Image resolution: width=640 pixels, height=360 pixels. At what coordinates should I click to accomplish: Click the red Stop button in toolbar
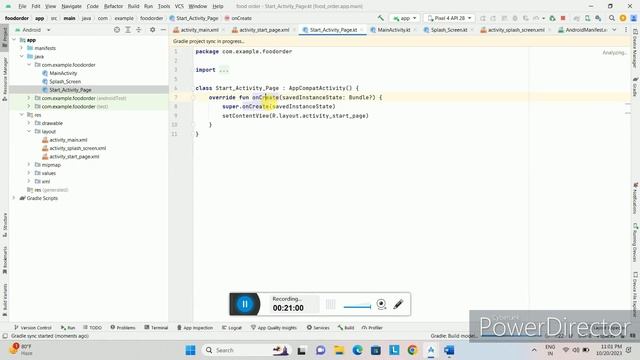(563, 18)
